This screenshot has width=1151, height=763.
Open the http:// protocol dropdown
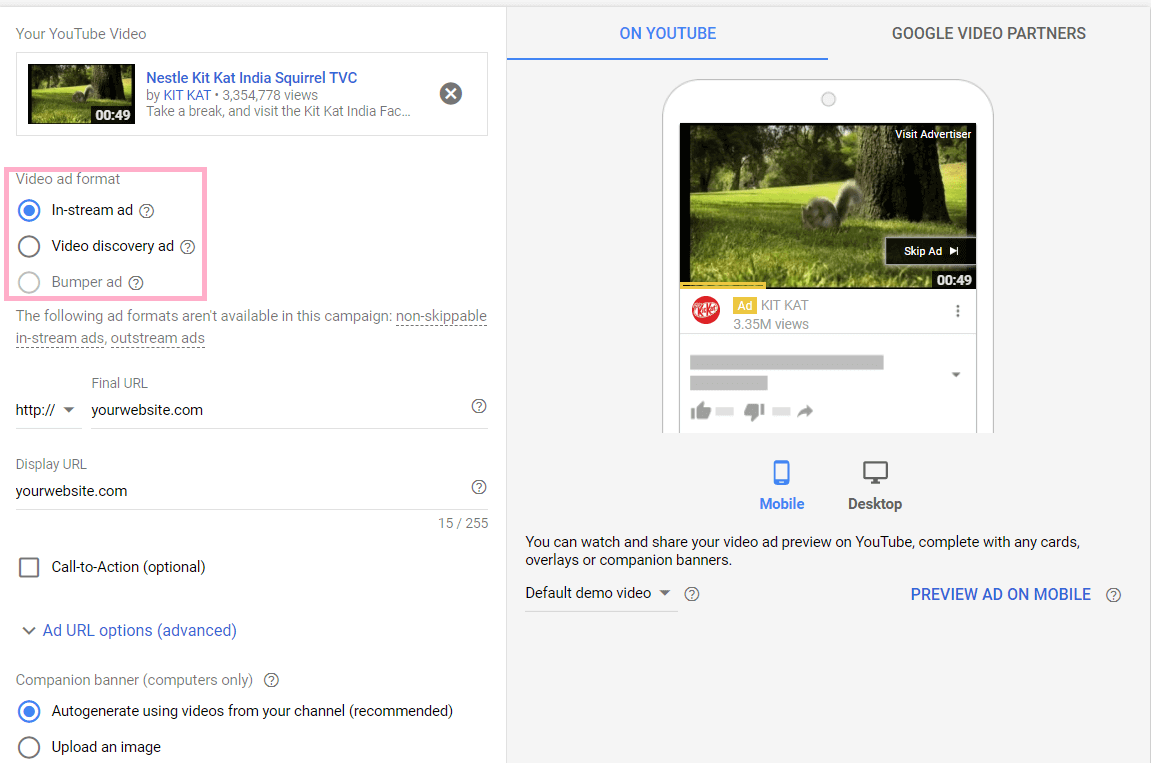pos(46,410)
